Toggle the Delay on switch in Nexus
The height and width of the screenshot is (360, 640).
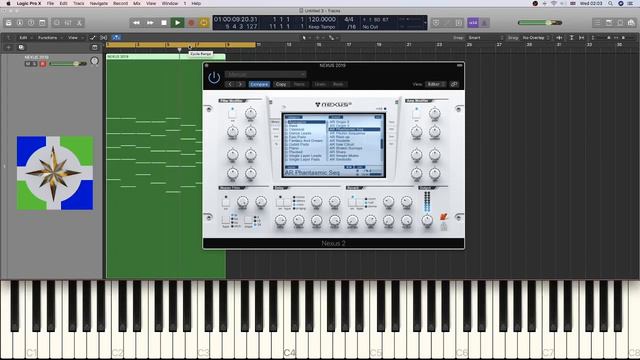280,202
